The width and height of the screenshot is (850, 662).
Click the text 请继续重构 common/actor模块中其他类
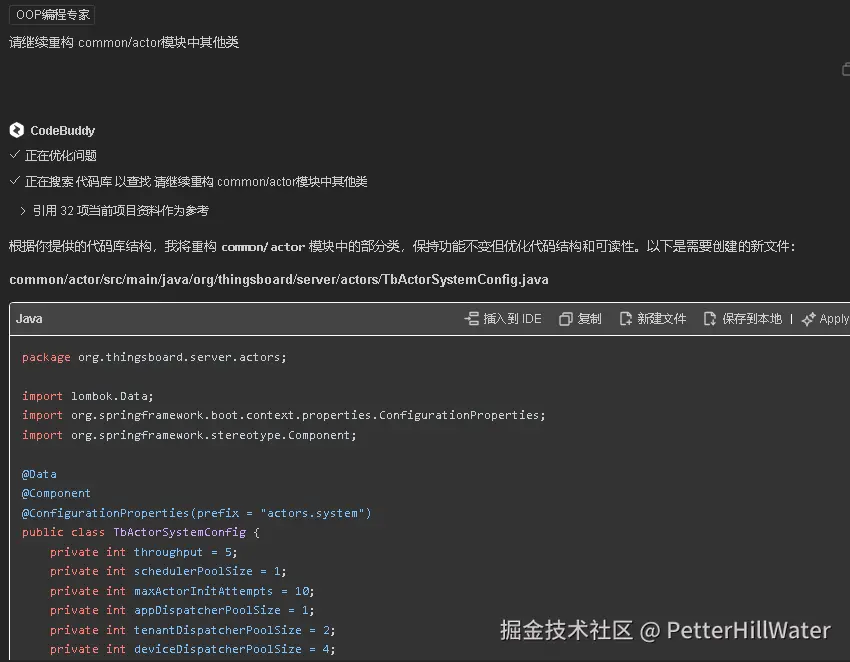pyautogui.click(x=124, y=42)
